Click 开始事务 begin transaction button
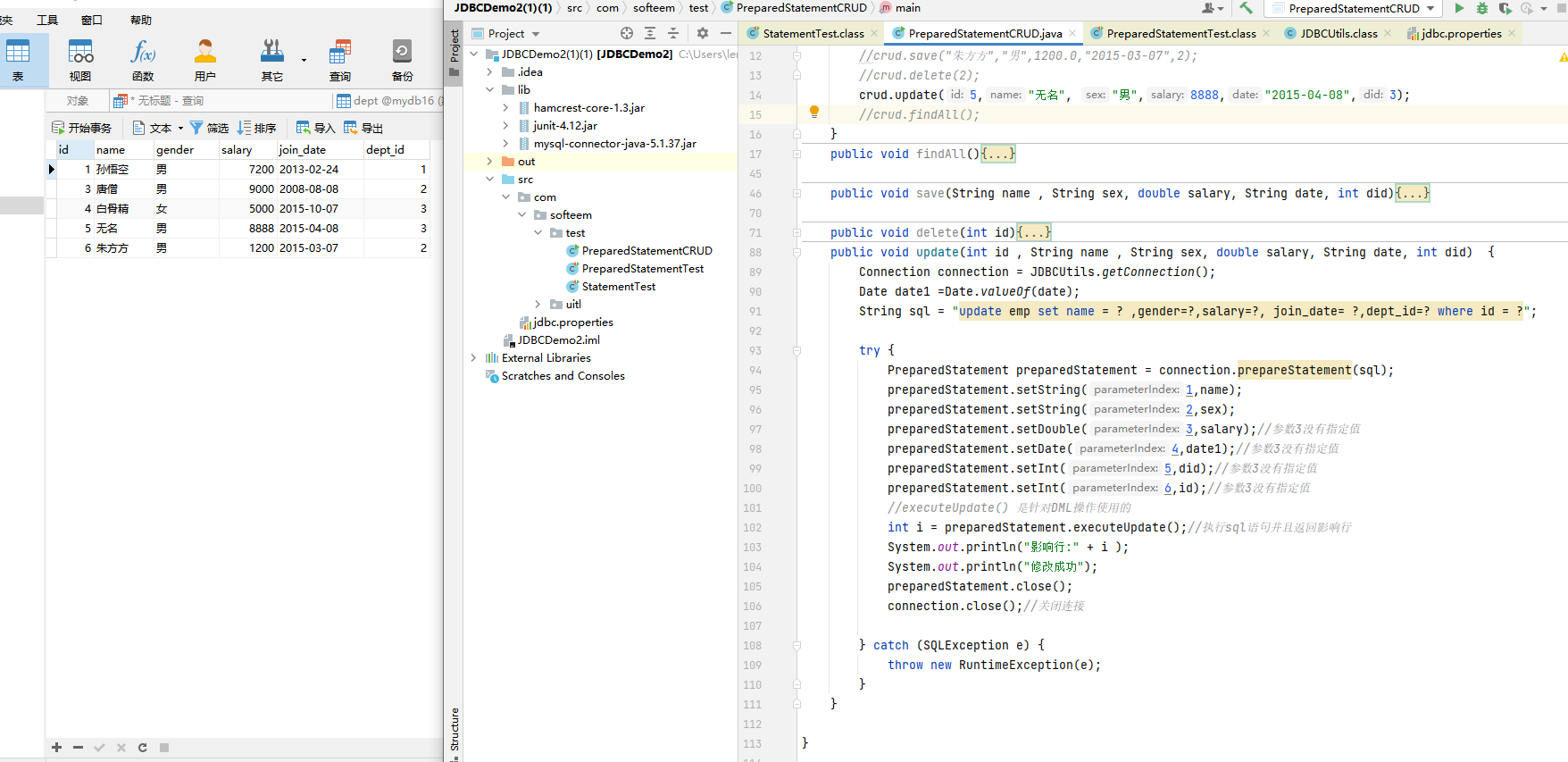 [x=82, y=129]
